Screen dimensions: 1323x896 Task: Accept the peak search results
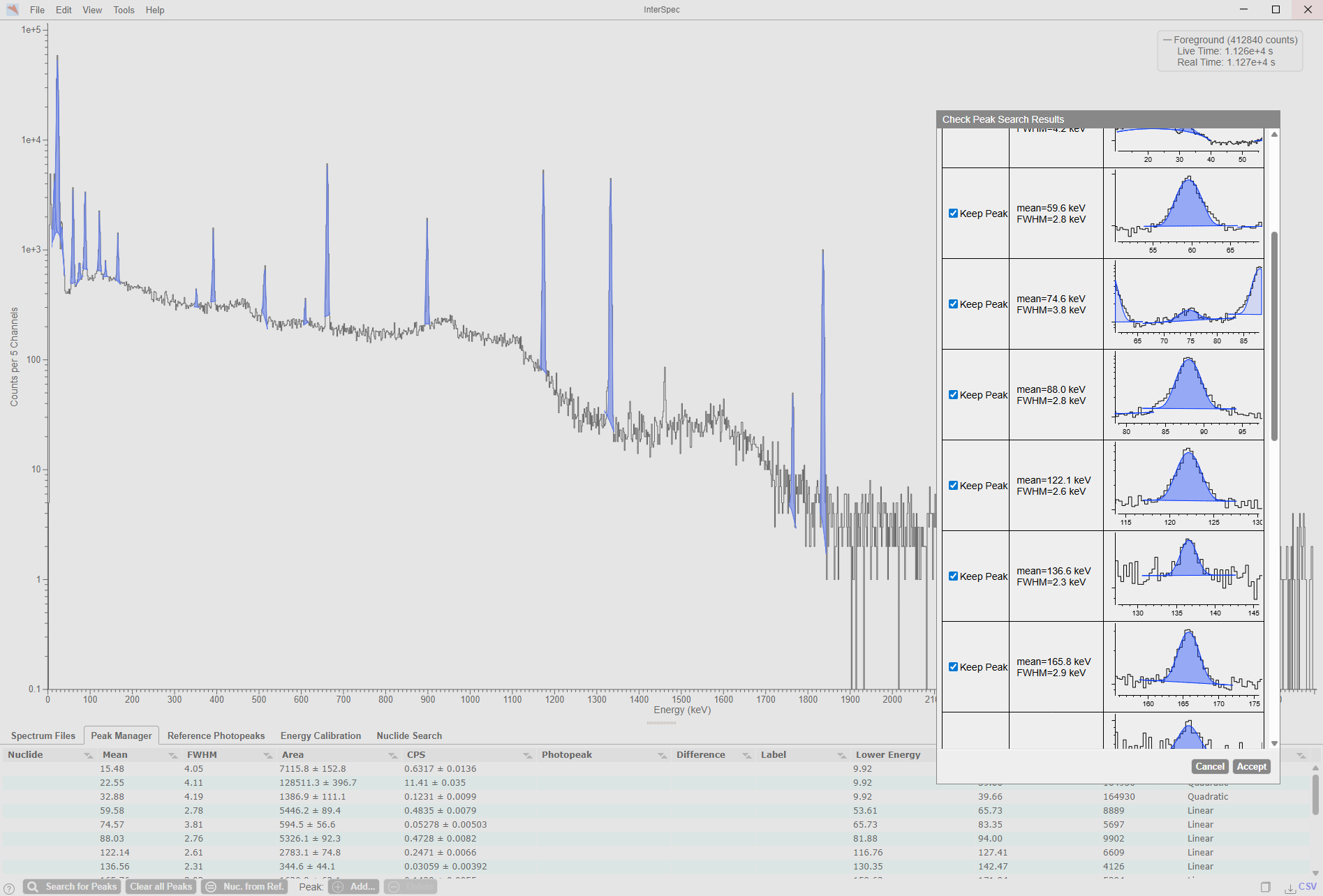click(x=1251, y=766)
